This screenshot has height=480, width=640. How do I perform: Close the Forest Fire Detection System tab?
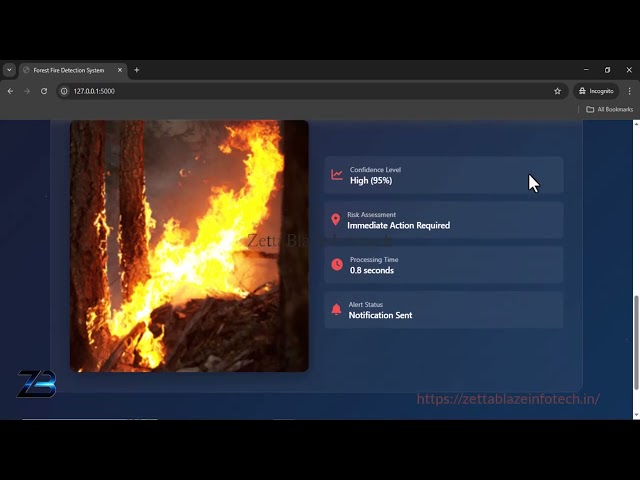(120, 70)
